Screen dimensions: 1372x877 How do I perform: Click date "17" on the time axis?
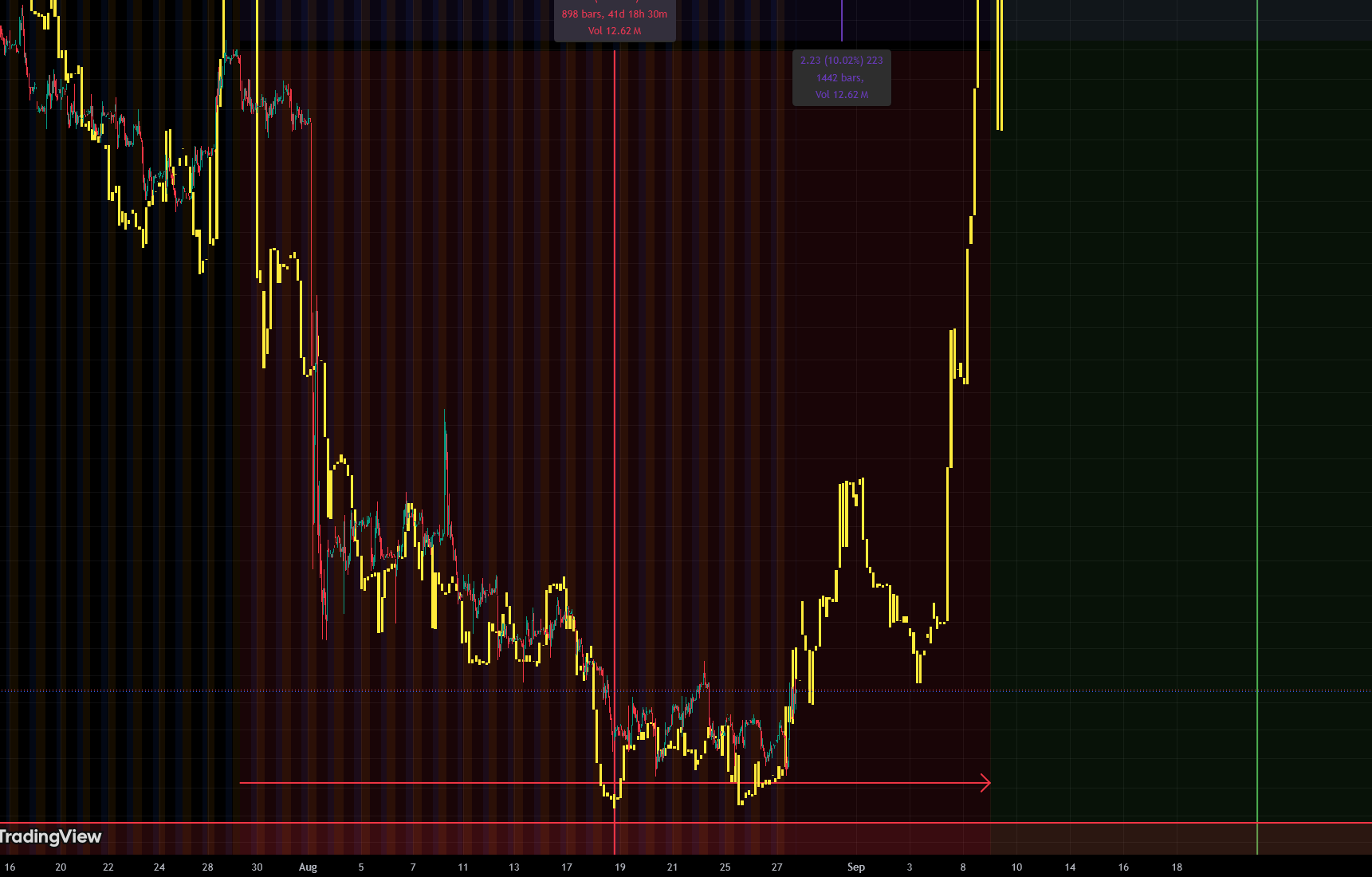tap(567, 867)
